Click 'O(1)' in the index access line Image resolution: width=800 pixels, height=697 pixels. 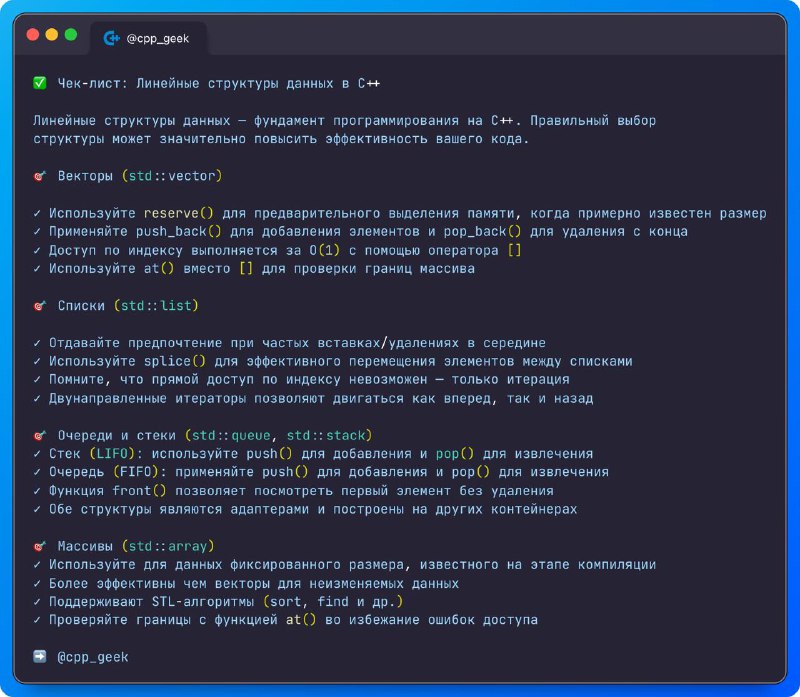tap(324, 251)
